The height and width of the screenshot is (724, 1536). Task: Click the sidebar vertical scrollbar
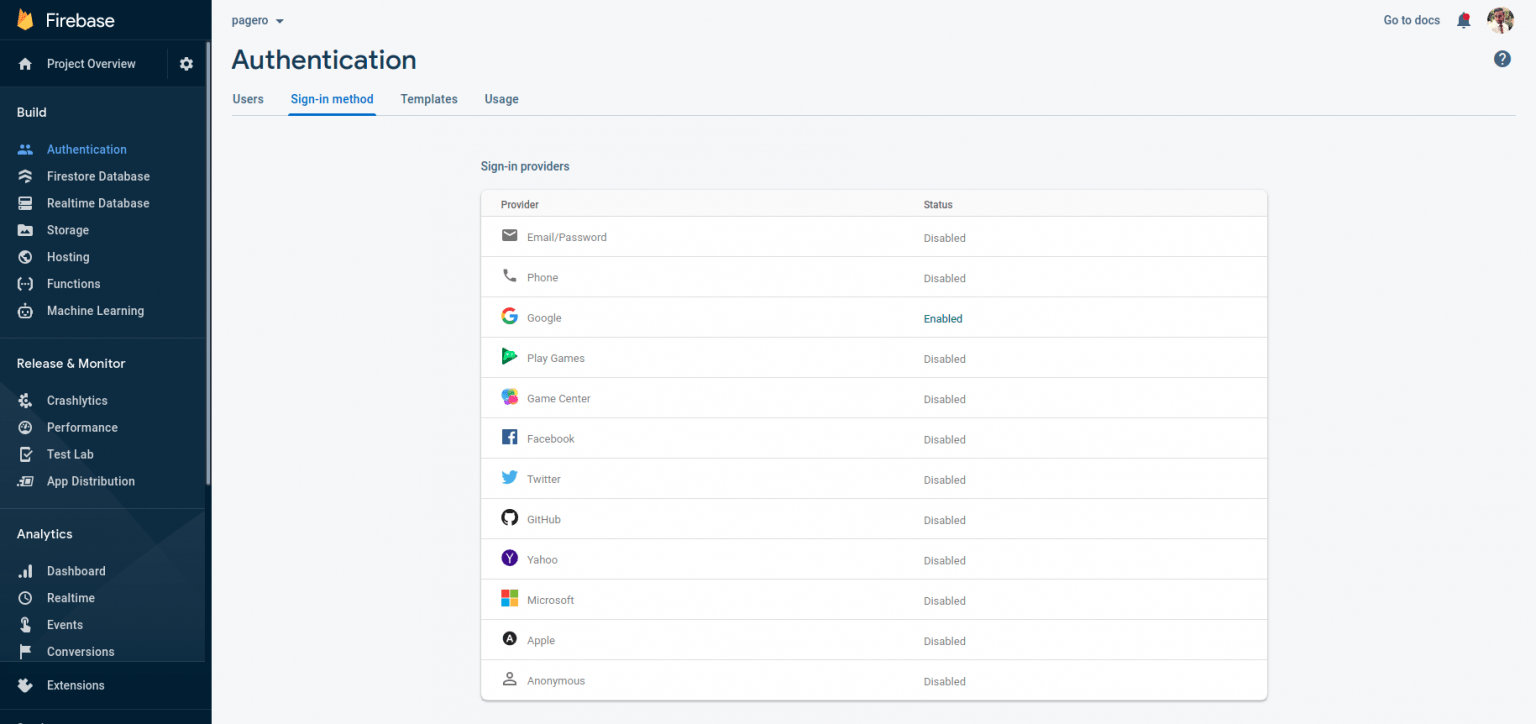(208, 260)
